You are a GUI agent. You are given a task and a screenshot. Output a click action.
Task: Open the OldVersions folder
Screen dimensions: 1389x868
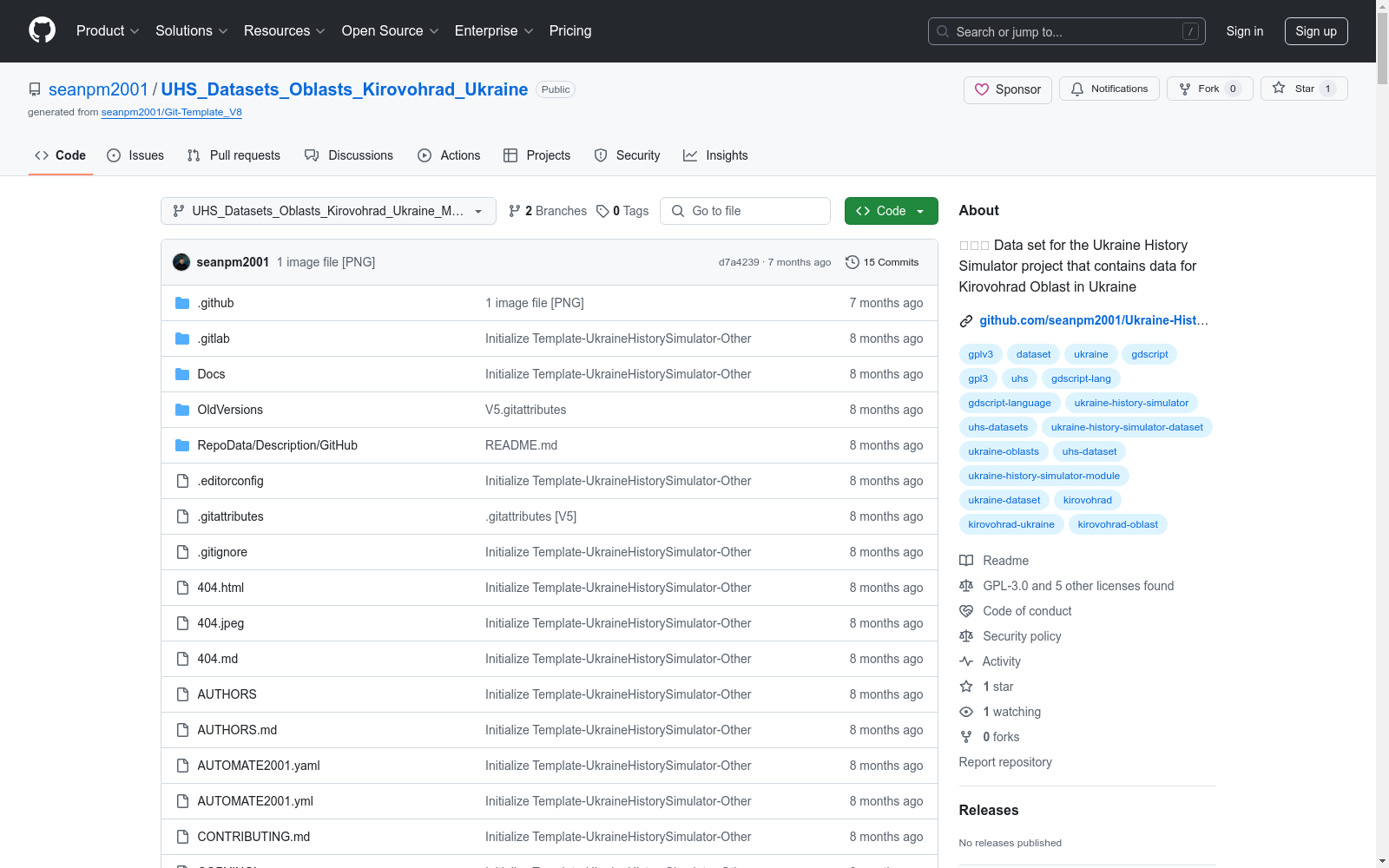[230, 410]
